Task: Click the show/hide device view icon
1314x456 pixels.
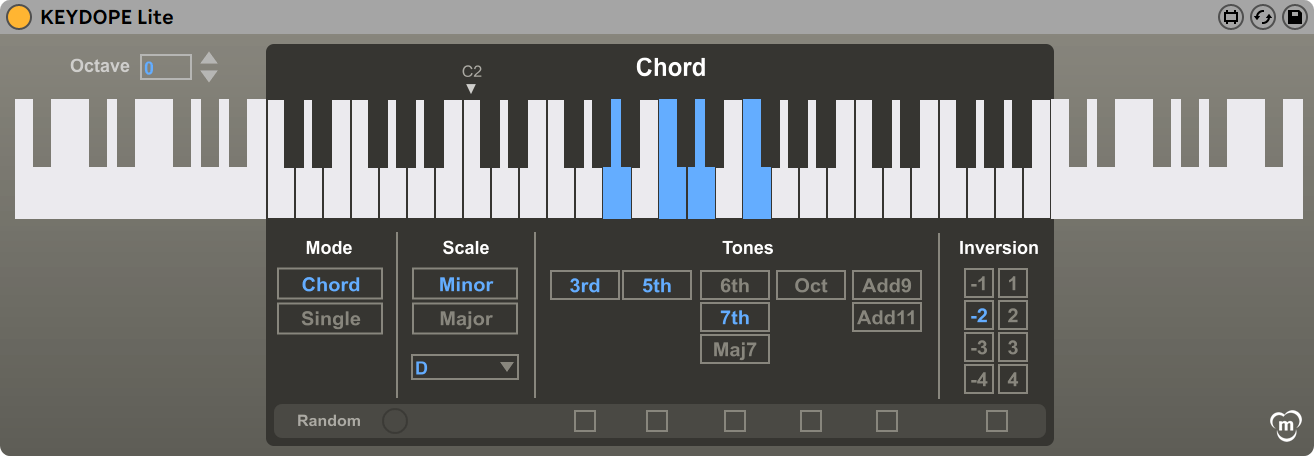Action: click(x=1231, y=17)
